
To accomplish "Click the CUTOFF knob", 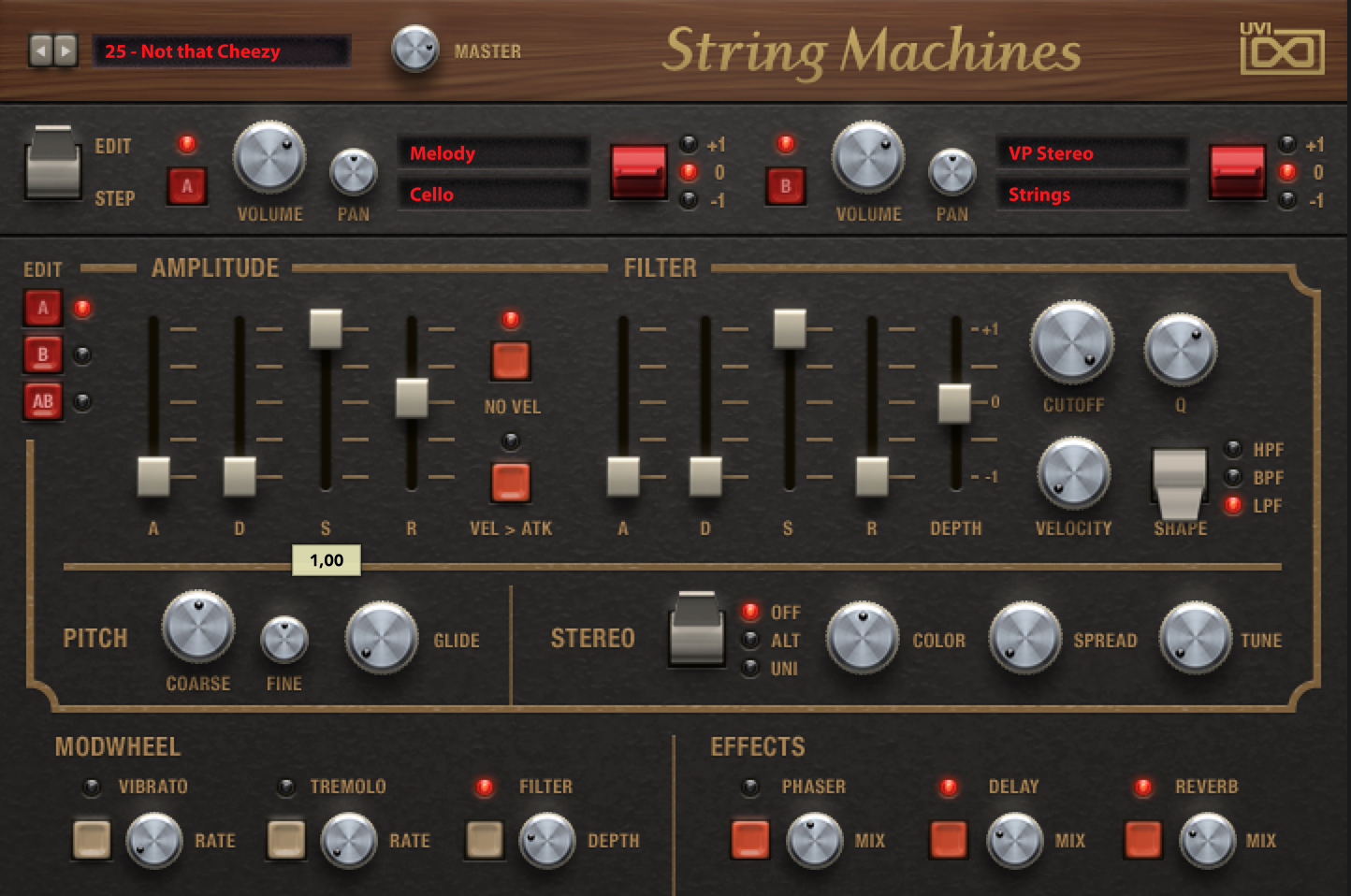I will 1072,342.
